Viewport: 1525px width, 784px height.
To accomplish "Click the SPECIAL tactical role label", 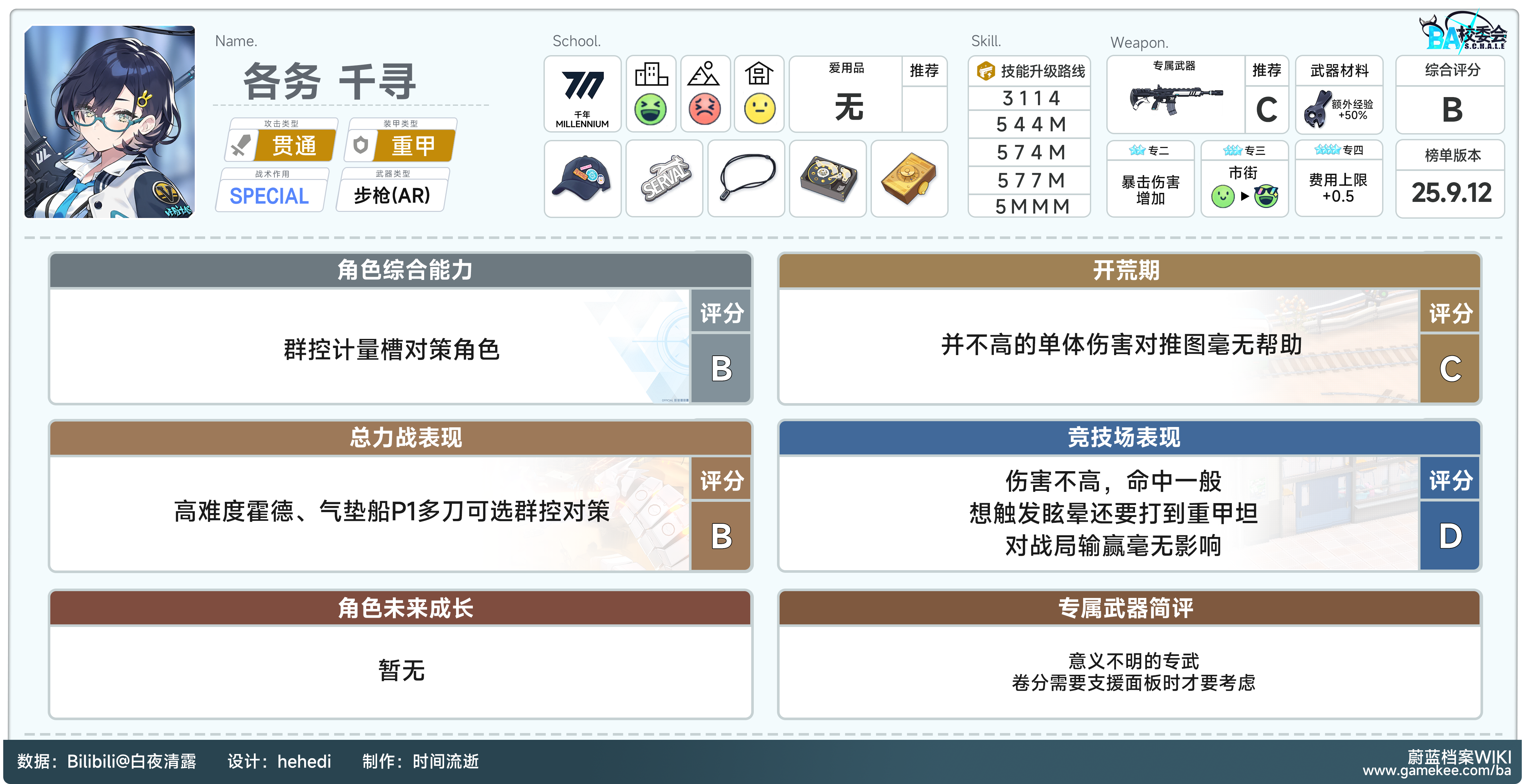I will coord(269,196).
